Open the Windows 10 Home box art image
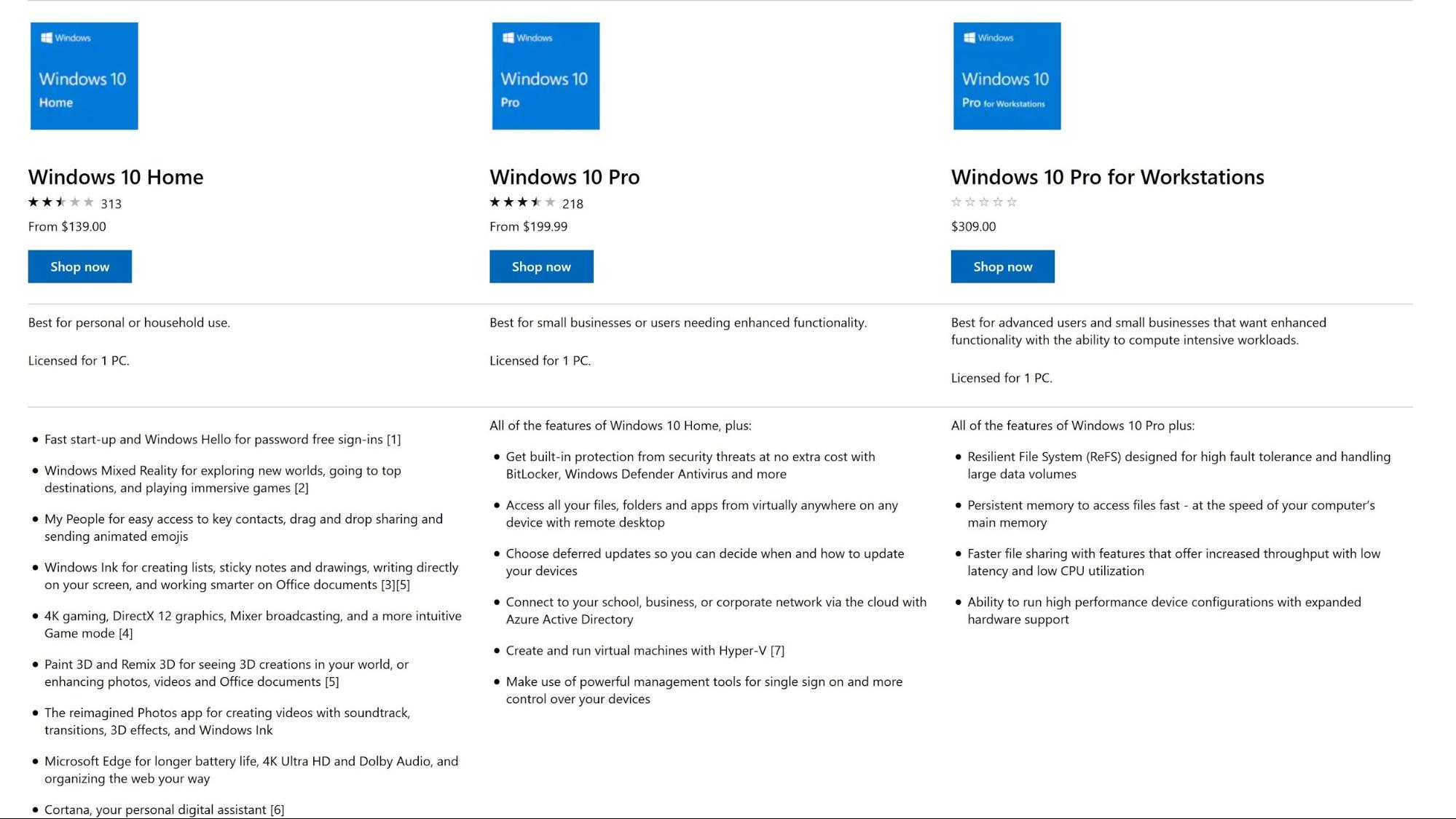This screenshot has width=1456, height=819. tap(84, 76)
